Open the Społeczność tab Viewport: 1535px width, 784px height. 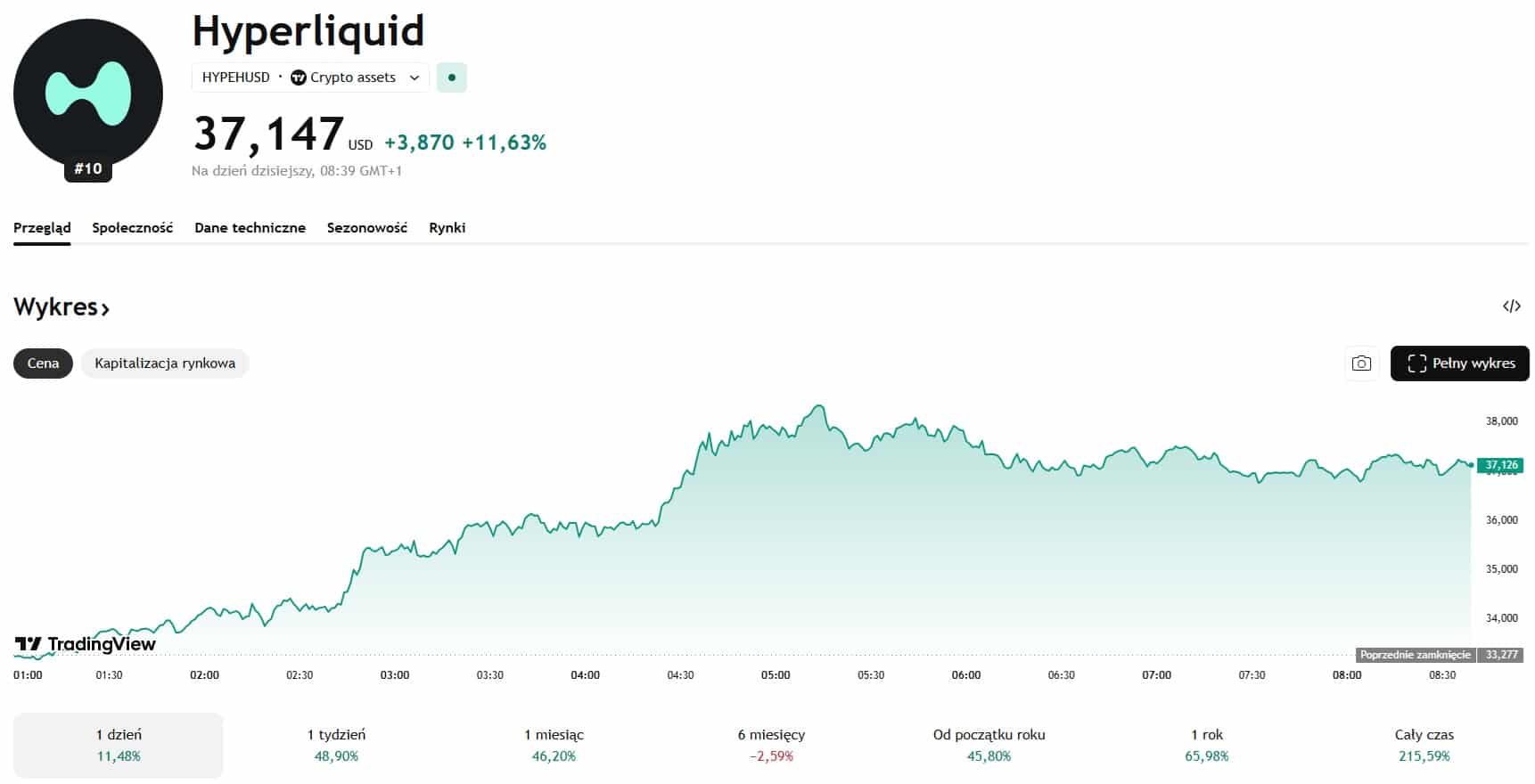tap(133, 228)
